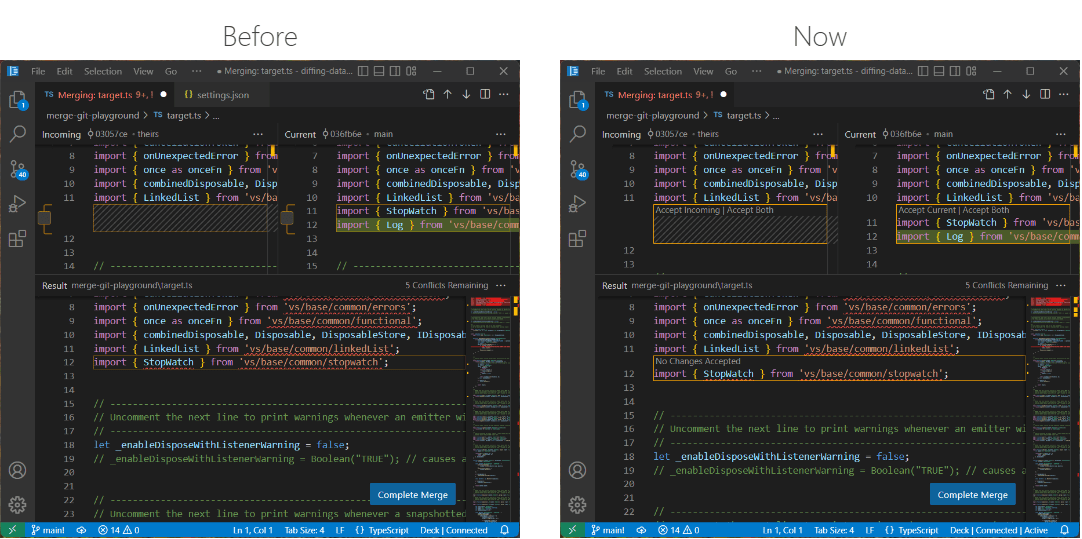Click split editor icon in Now window
The height and width of the screenshot is (539, 1082).
(1045, 95)
